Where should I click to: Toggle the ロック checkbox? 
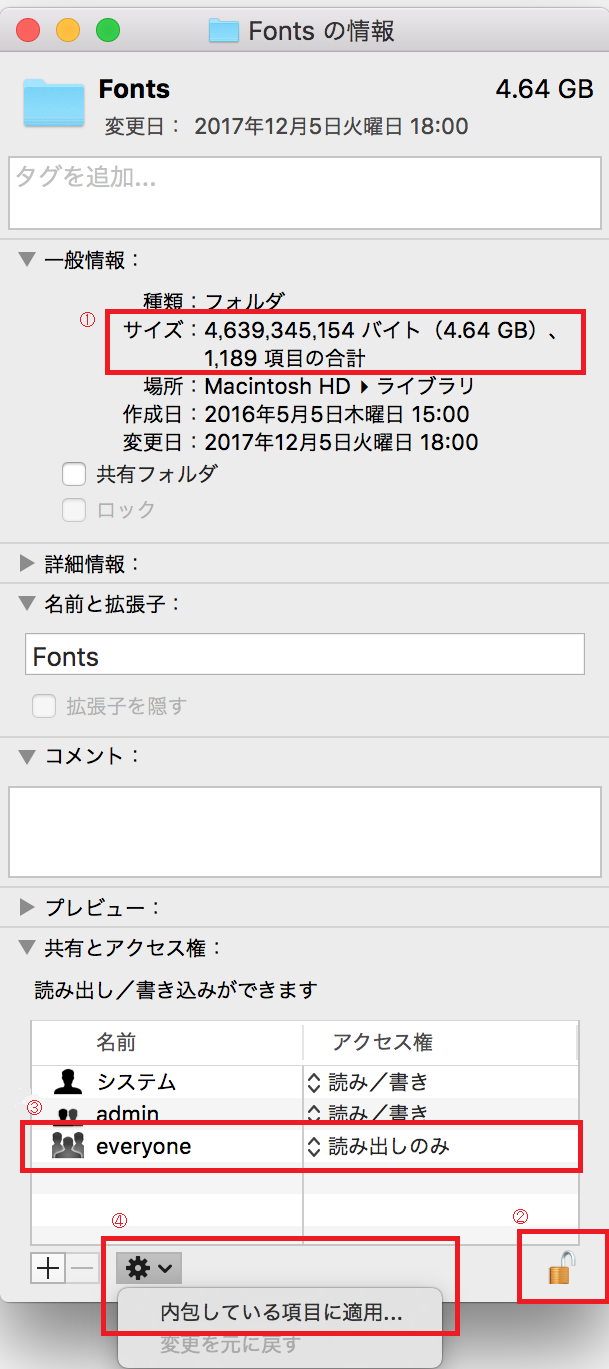74,510
